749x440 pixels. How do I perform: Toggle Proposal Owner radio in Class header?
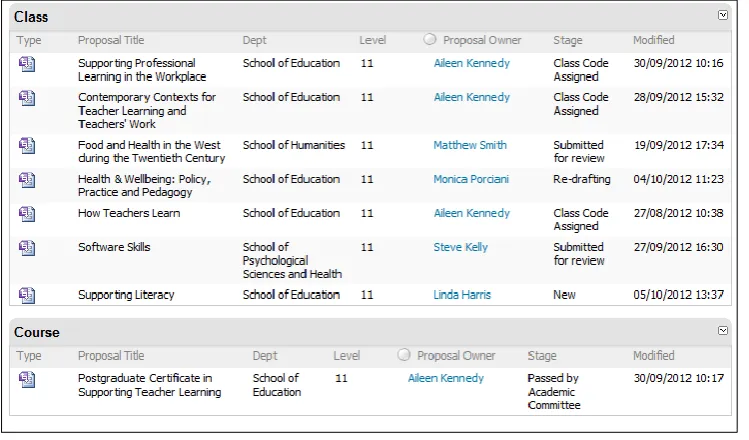(x=429, y=39)
